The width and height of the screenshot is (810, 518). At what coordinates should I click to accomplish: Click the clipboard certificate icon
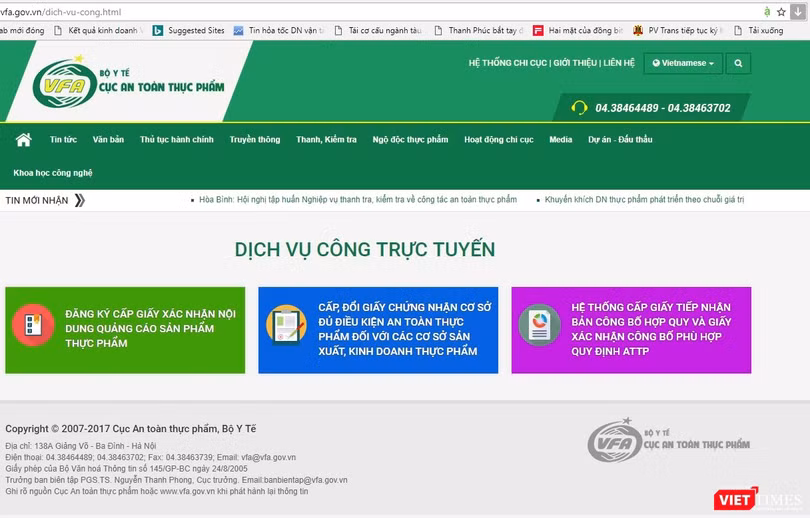click(x=286, y=325)
